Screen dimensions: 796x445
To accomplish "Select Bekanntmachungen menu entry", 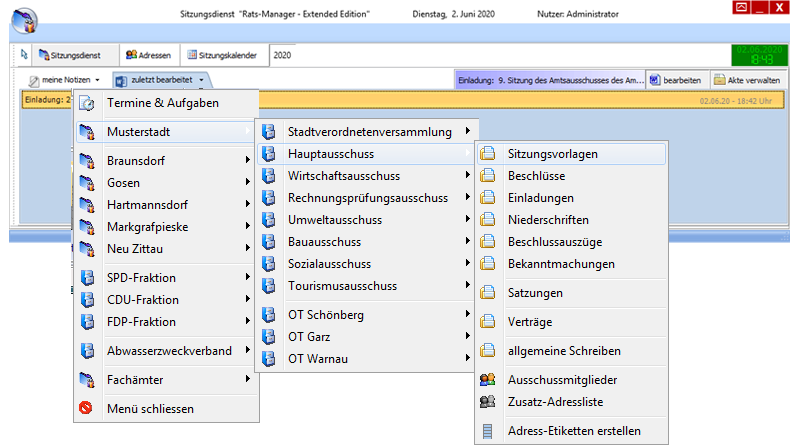I will click(572, 264).
